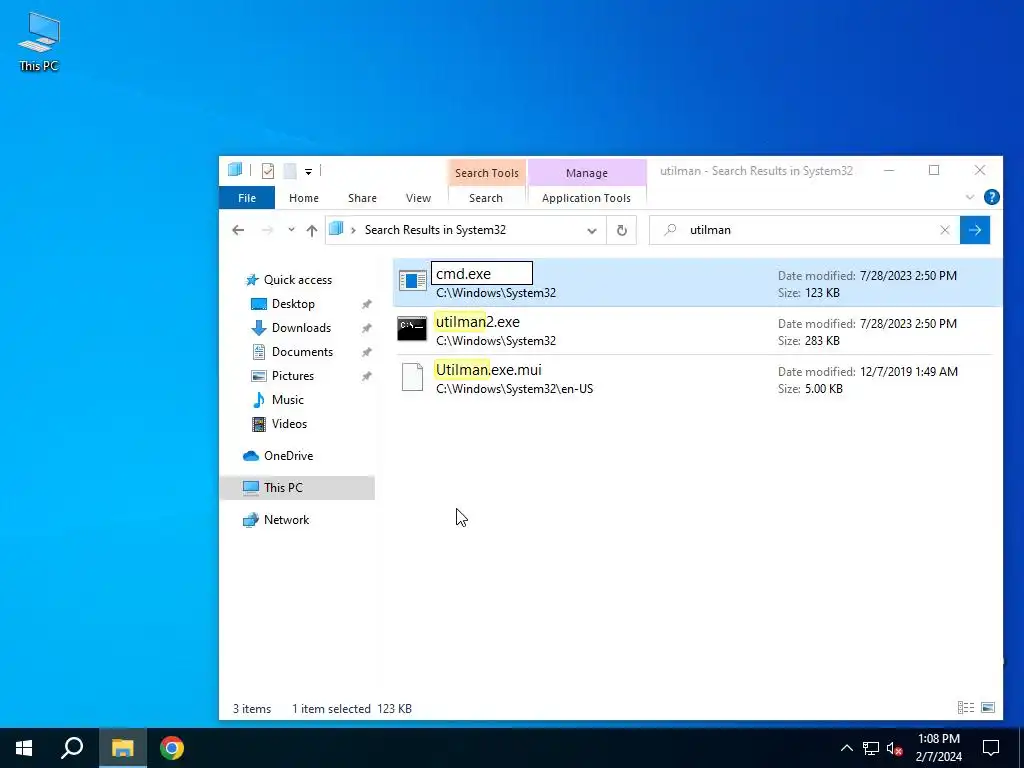The image size is (1024, 768).
Task: Show hidden system tray icons
Action: click(846, 748)
